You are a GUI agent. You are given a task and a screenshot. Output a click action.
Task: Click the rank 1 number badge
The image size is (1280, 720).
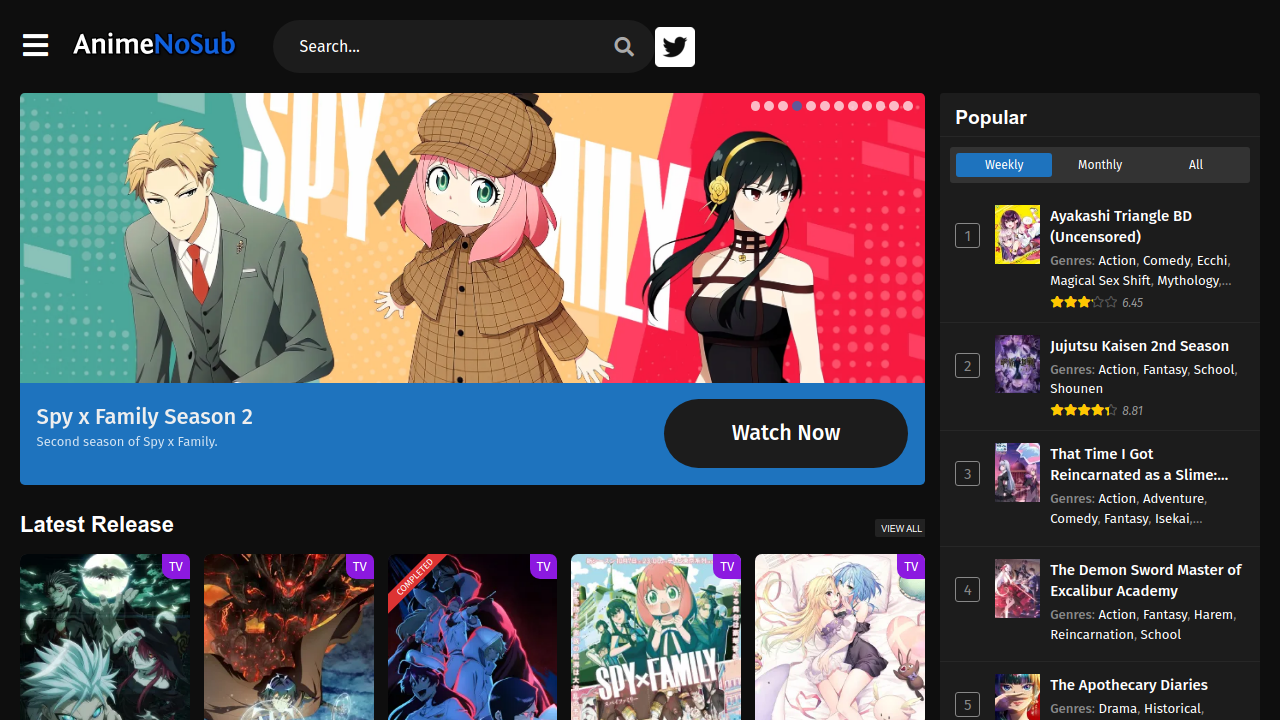[x=967, y=236]
